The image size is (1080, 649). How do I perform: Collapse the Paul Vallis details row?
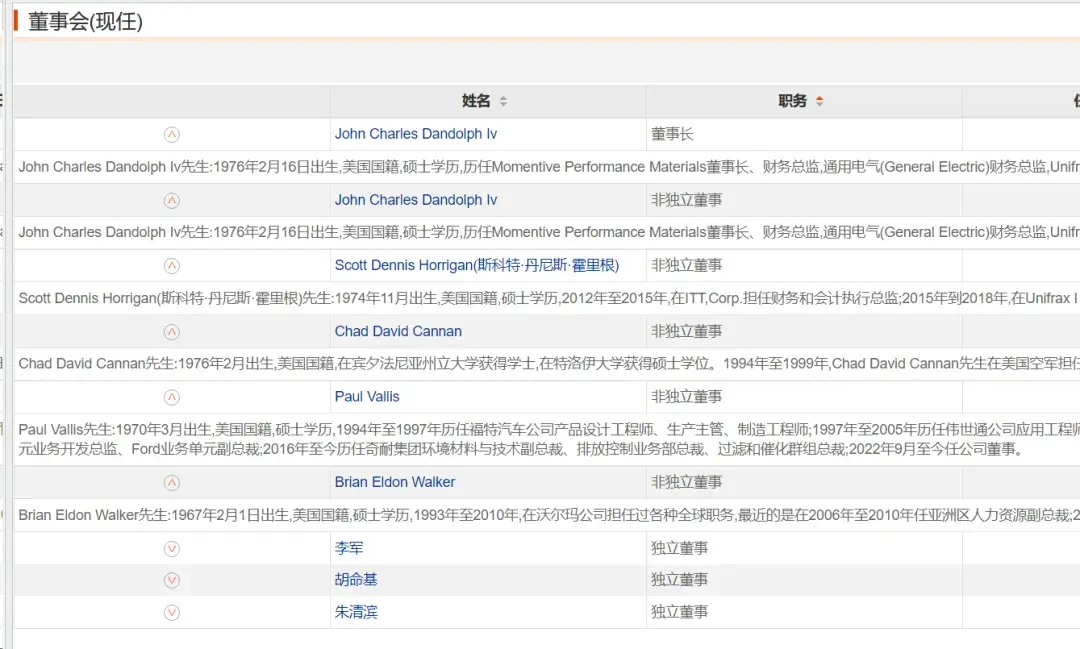click(172, 398)
